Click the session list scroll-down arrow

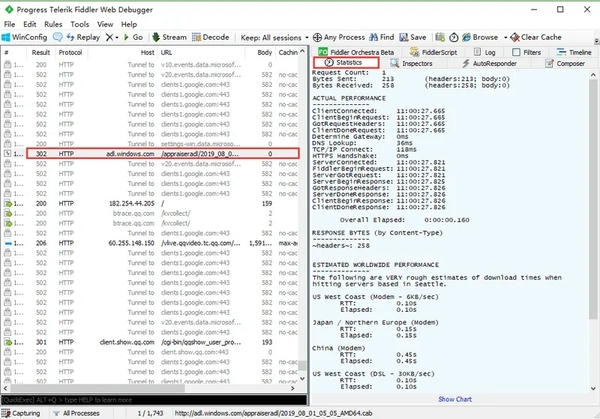[x=302, y=379]
